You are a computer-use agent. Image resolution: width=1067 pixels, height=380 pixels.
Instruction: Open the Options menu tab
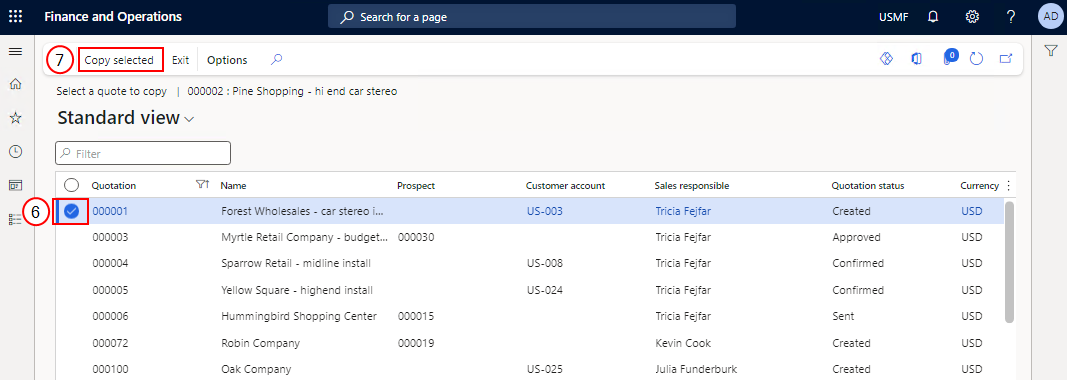(227, 60)
